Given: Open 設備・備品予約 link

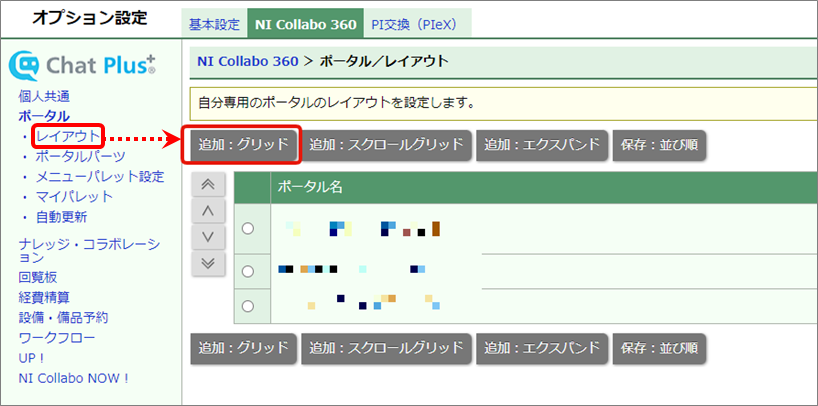Looking at the screenshot, I should [x=63, y=317].
